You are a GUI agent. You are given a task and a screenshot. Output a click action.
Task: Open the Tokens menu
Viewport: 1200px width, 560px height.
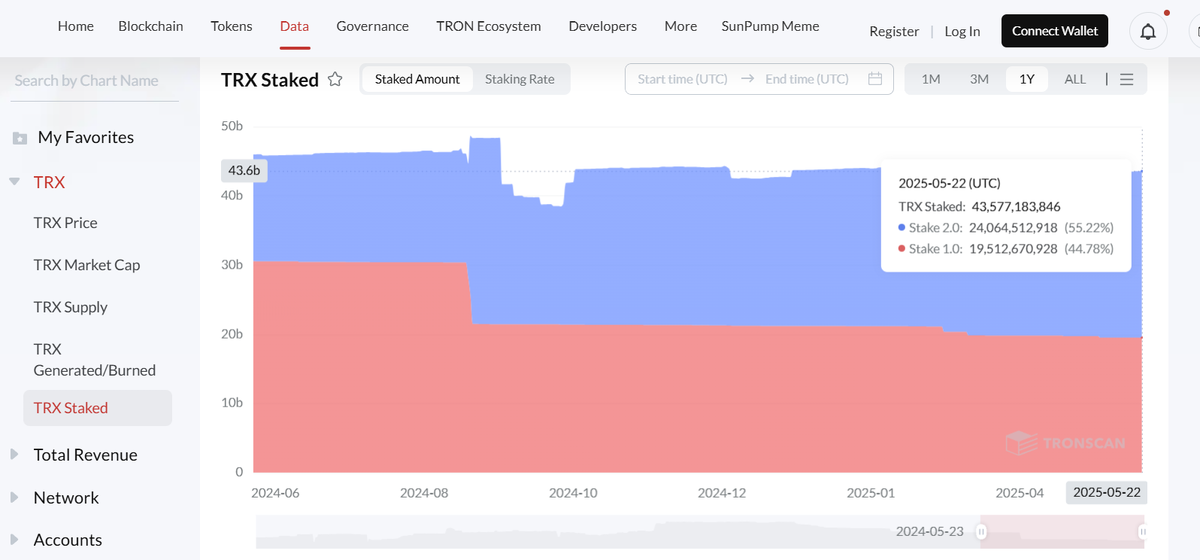[232, 26]
